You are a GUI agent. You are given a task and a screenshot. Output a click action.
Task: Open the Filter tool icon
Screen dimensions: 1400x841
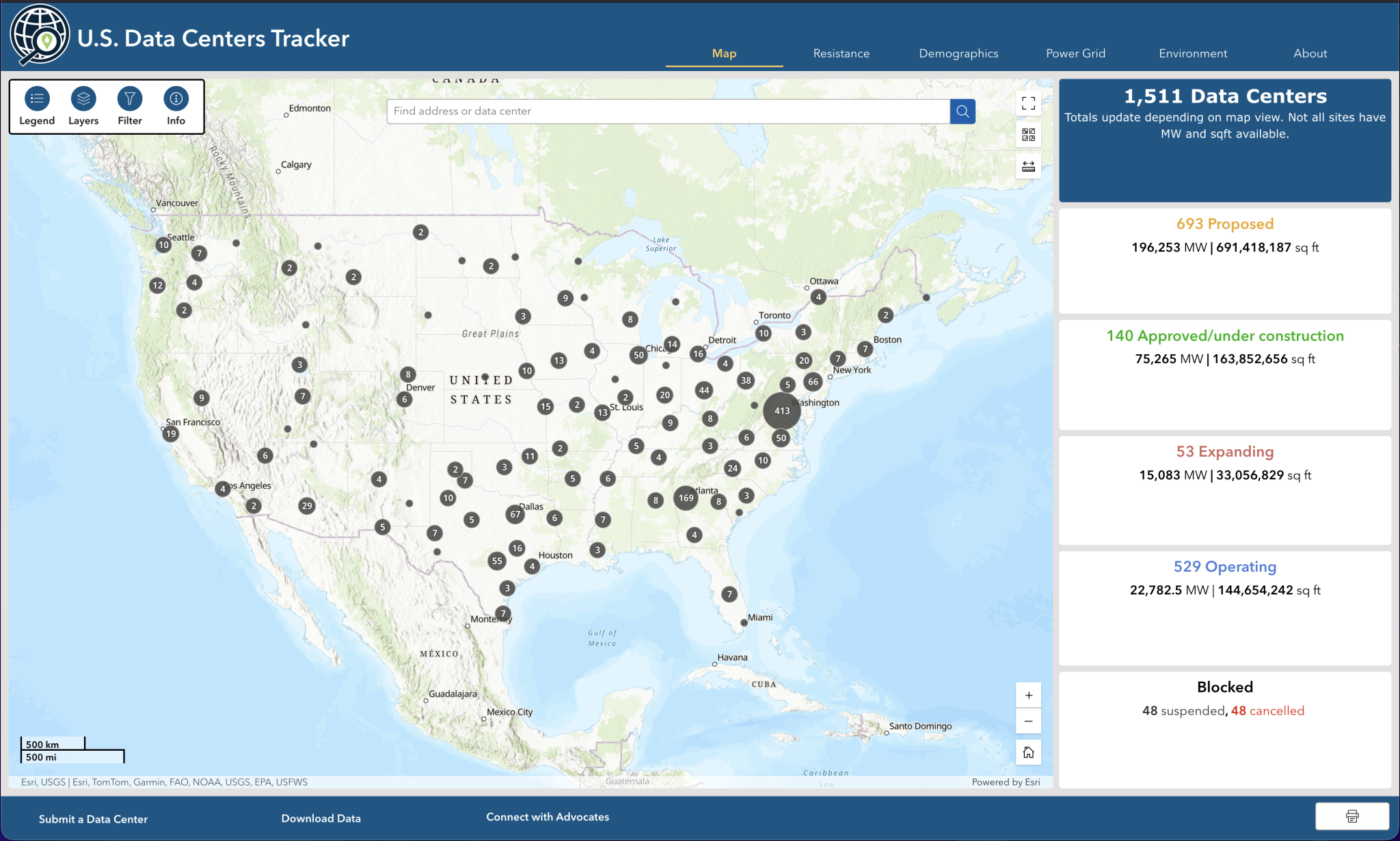pos(130,99)
